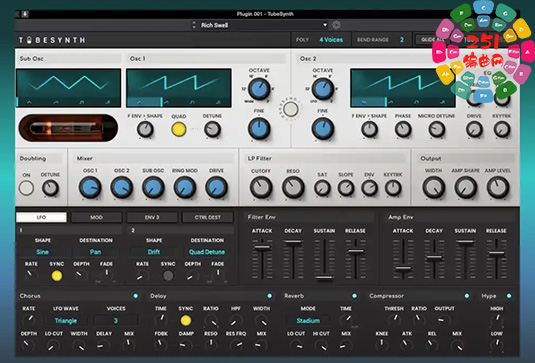Viewport: 535px width, 363px height.
Task: Select the fourth waveform icon in Osc 1 display
Action: pyautogui.click(x=218, y=102)
